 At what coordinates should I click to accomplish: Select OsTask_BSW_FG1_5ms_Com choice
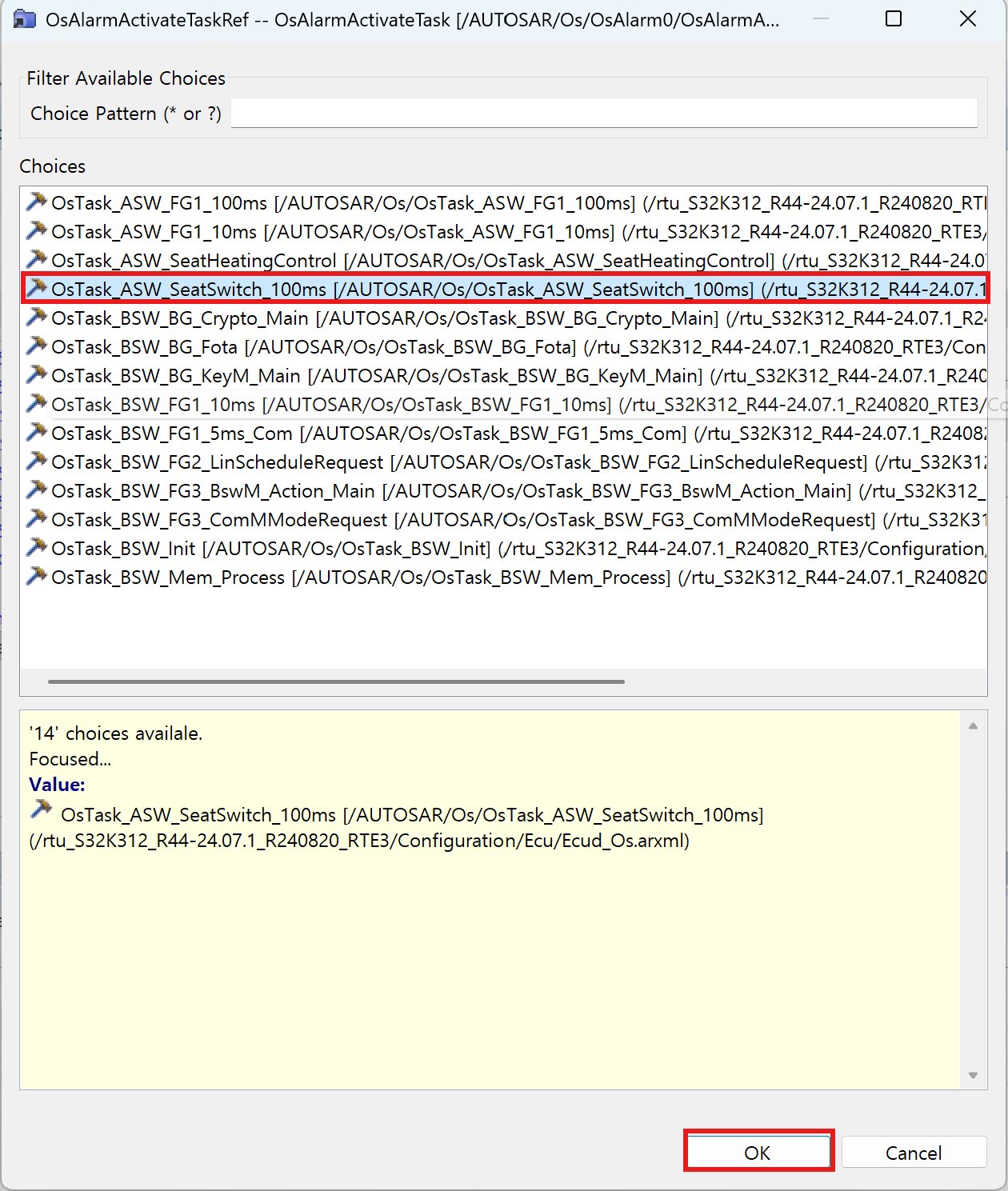coord(504,433)
